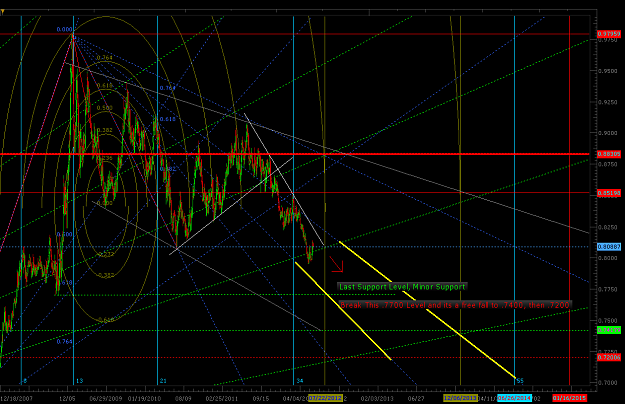This screenshot has width=625, height=404.
Task: Click the cyan 06/26/2014 date tag
Action: click(514, 398)
